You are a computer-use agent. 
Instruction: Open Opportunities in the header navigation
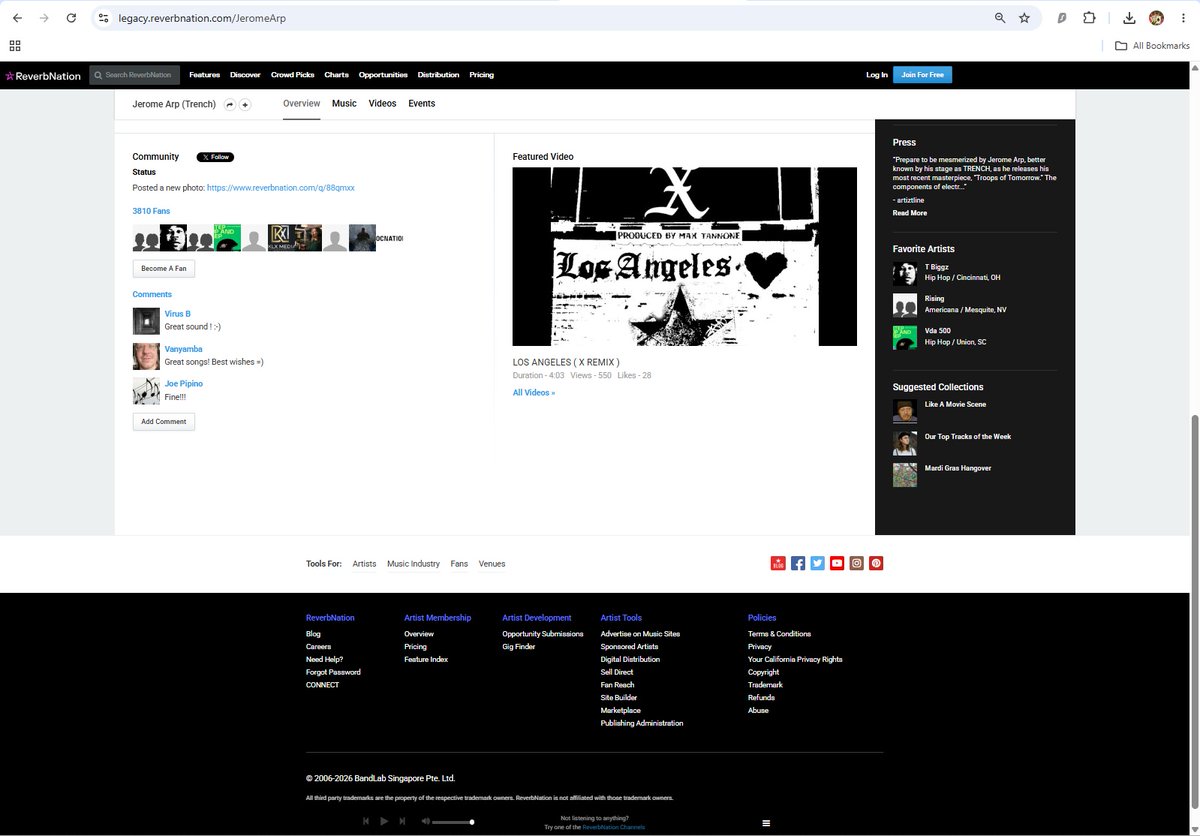pyautogui.click(x=383, y=75)
